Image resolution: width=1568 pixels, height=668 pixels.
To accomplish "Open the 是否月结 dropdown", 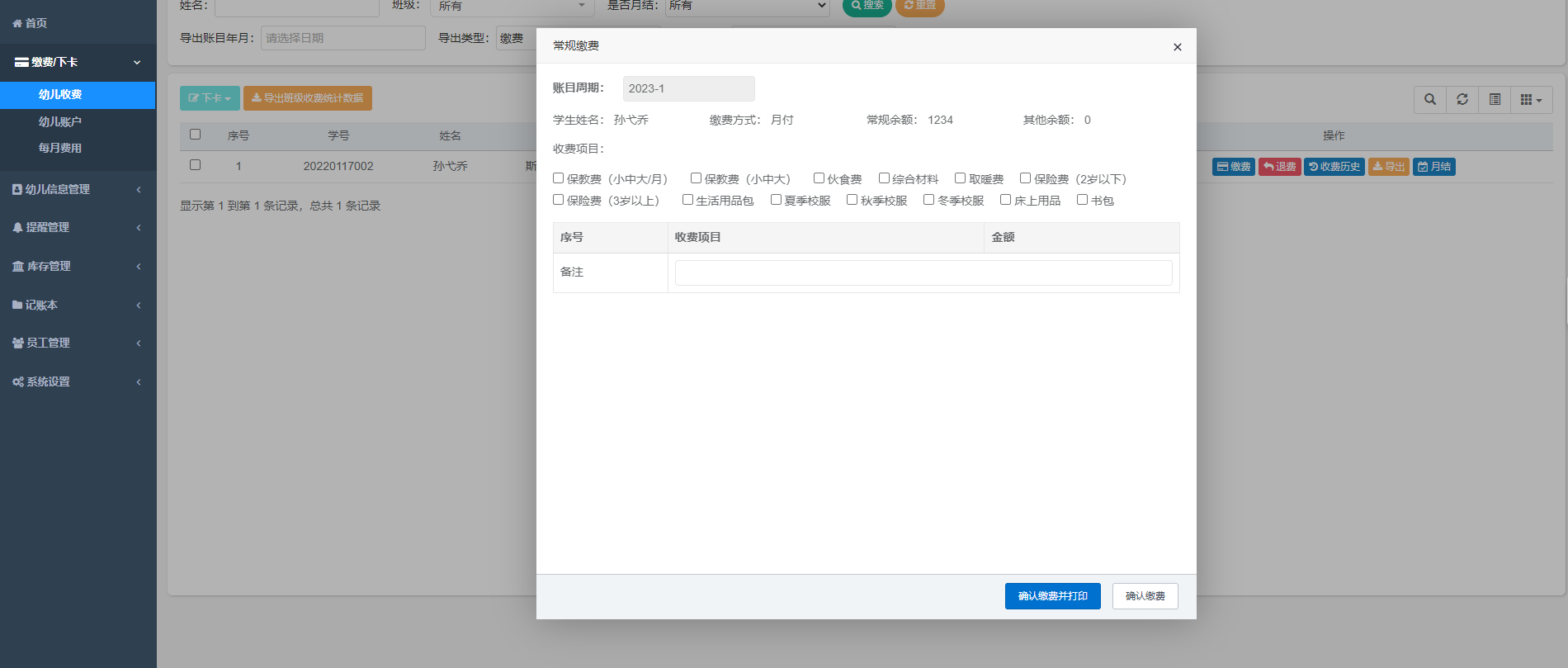I will 748,6.
